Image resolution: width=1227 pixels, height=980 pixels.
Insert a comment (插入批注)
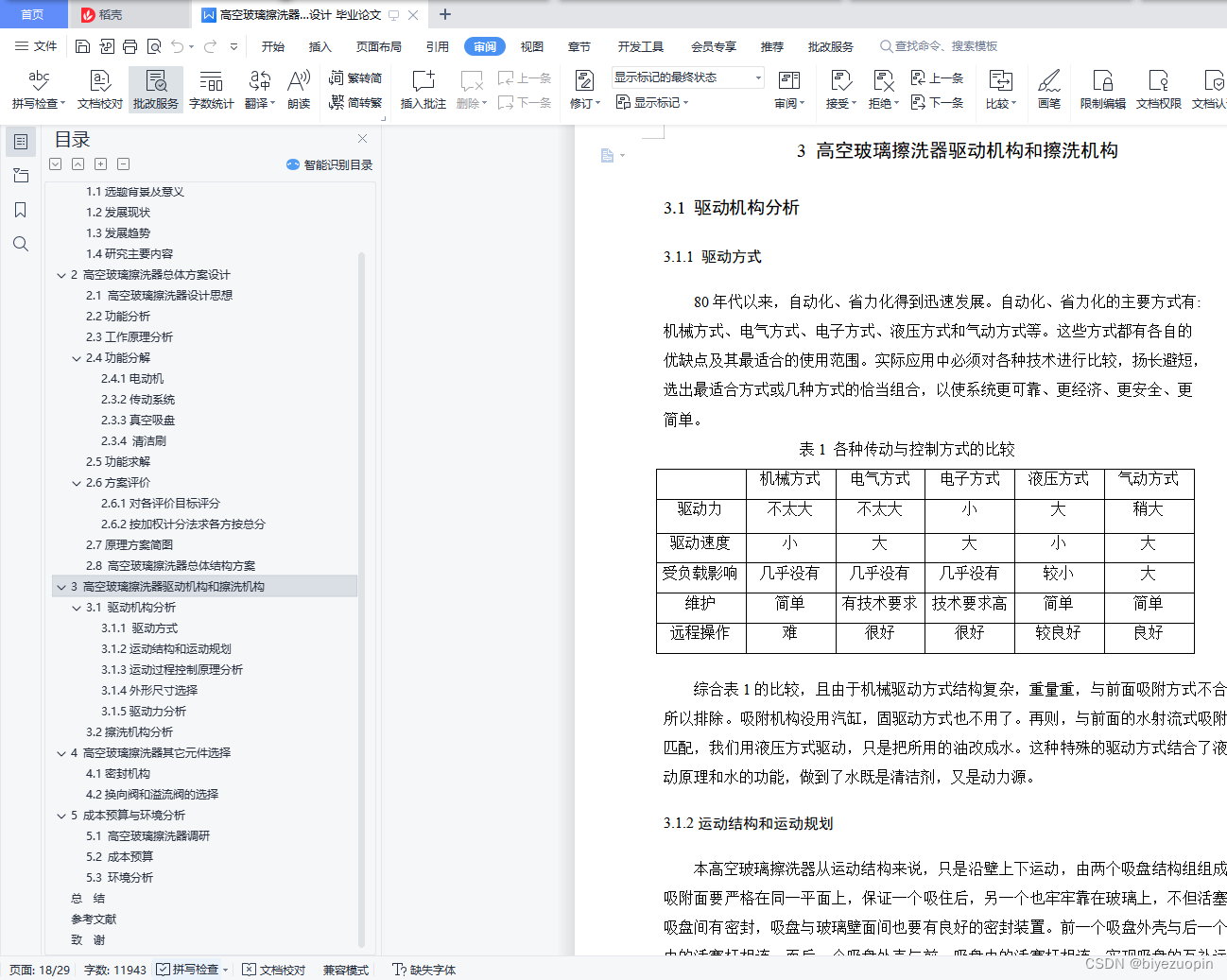(x=423, y=90)
